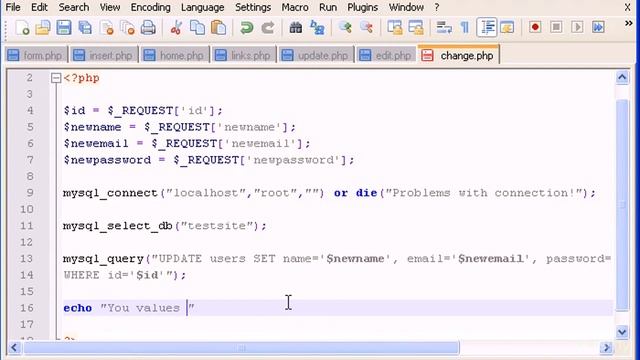Open the Window menu
Viewport: 640px width, 360px height.
[406, 7]
